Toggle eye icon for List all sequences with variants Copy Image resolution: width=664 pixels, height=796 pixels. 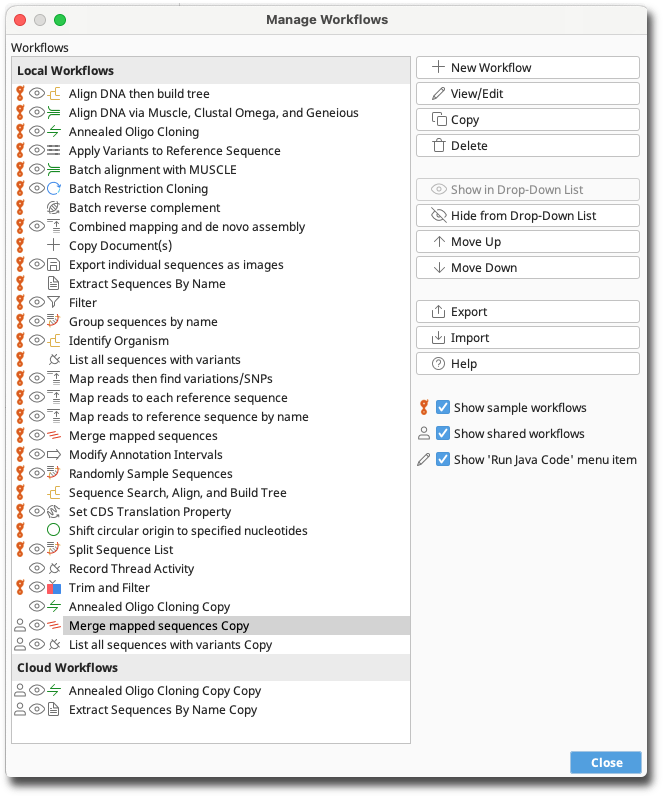(x=37, y=645)
